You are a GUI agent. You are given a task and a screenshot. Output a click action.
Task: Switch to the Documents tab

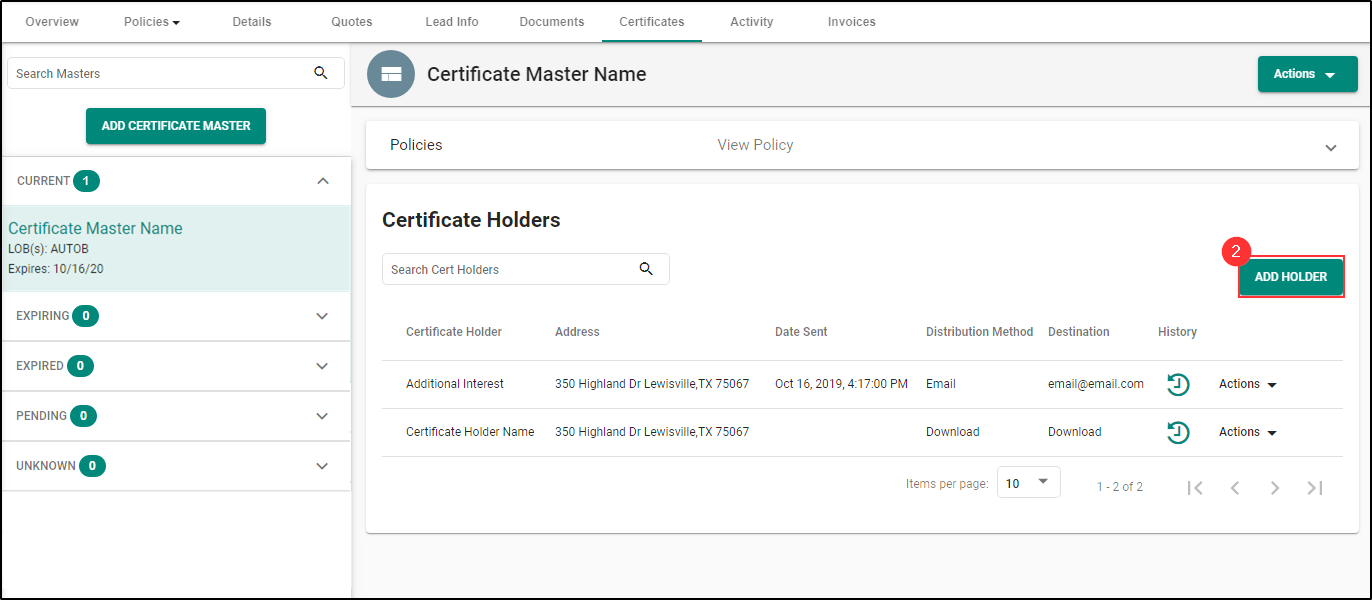coord(552,21)
